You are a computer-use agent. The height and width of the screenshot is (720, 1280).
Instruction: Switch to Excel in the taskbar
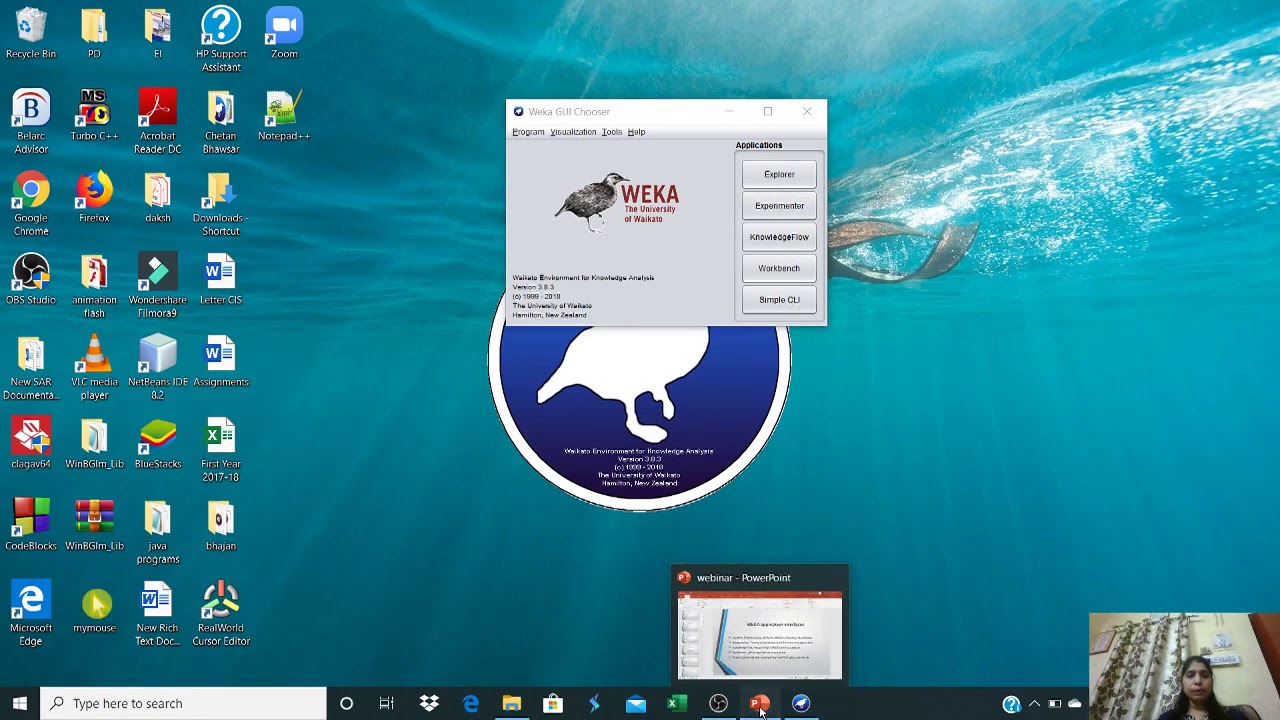(x=677, y=703)
